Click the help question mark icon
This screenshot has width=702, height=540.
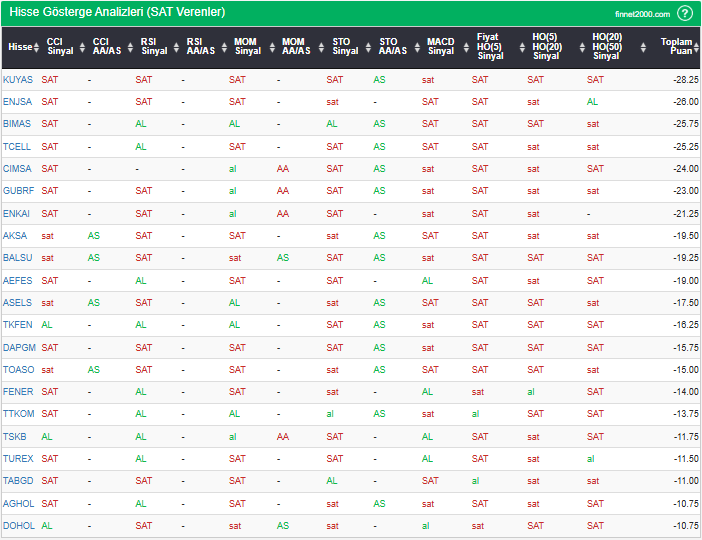(x=685, y=13)
